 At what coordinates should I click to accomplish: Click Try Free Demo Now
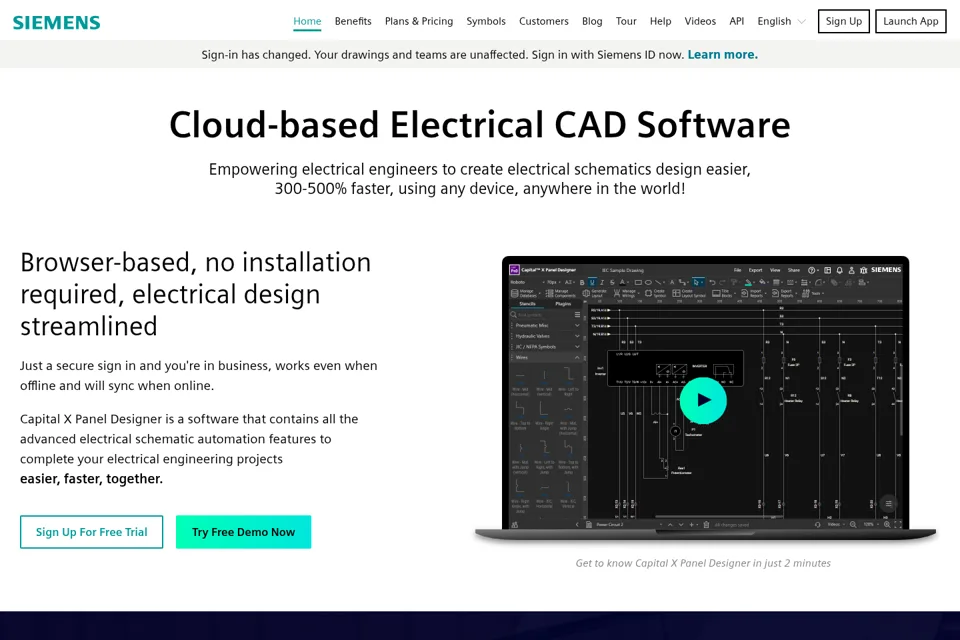click(243, 532)
